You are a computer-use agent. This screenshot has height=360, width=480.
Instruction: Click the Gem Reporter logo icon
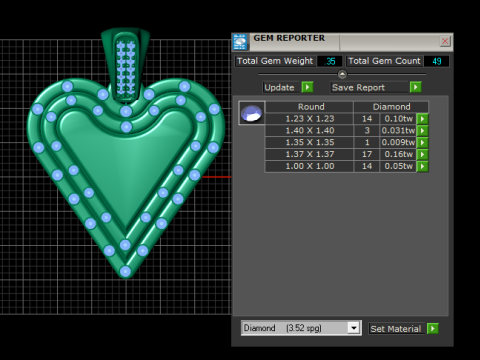pyautogui.click(x=240, y=42)
